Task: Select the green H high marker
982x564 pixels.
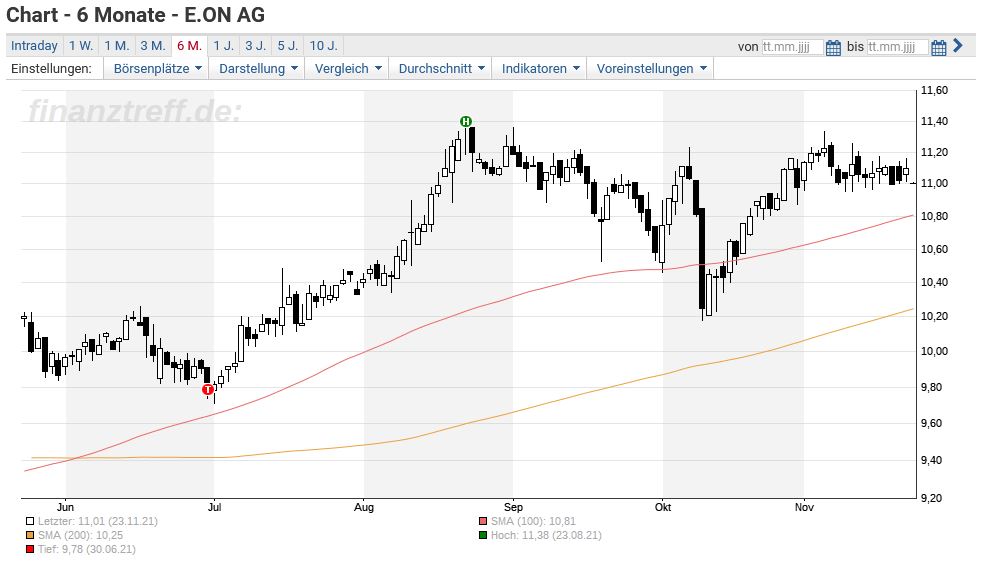Action: tap(465, 121)
